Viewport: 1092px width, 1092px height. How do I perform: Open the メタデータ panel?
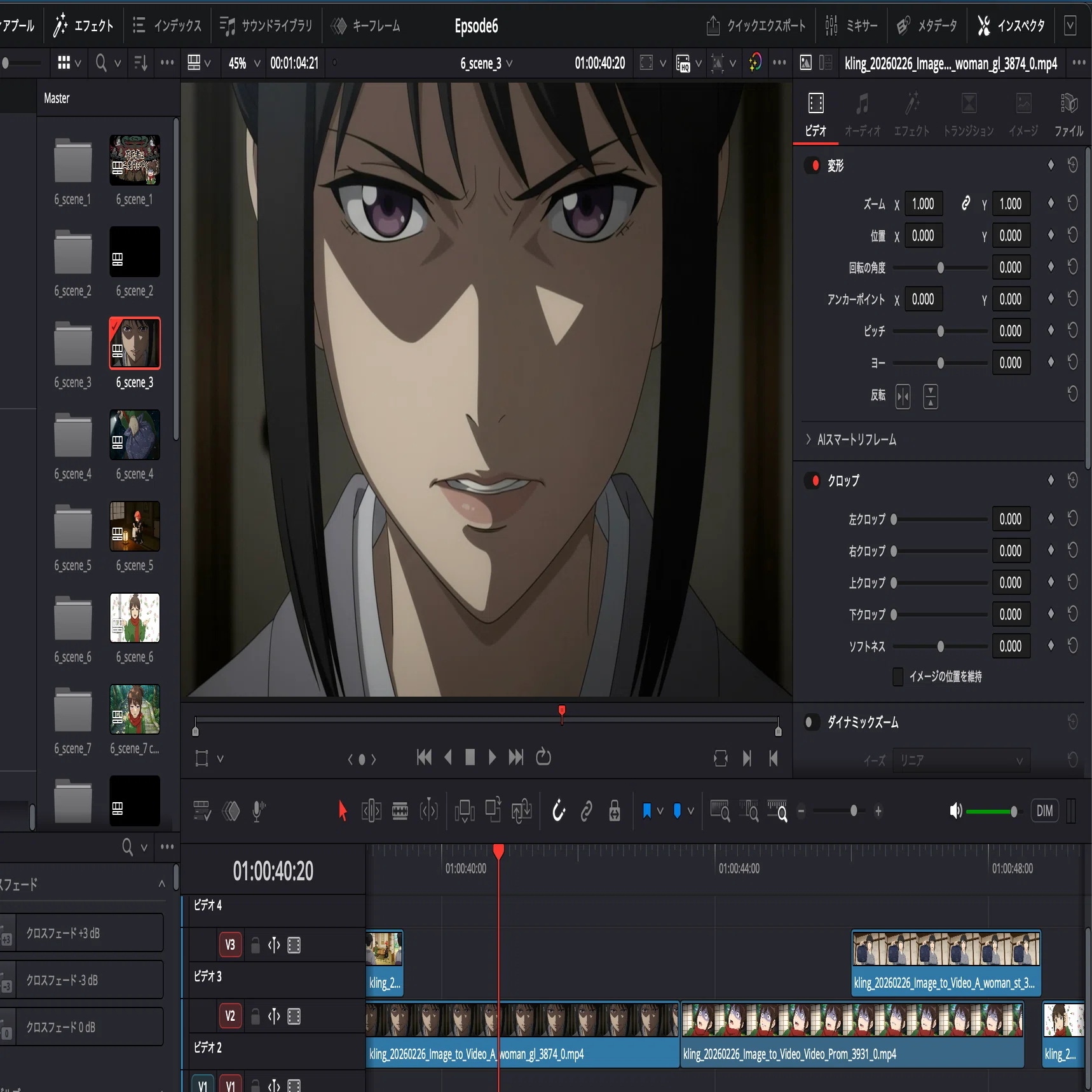[927, 25]
